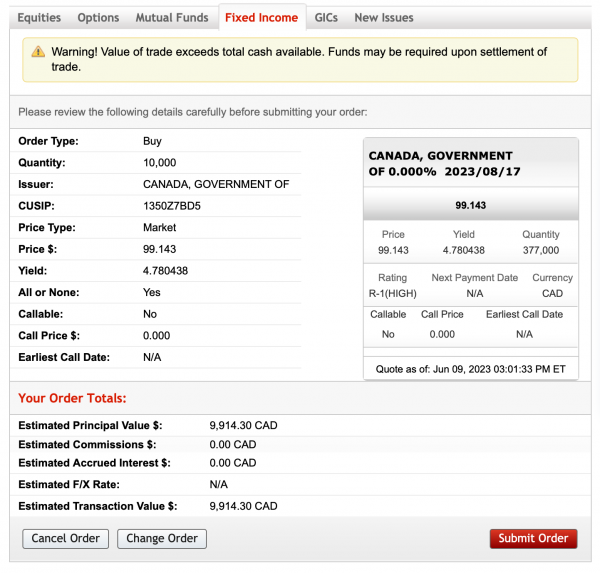
Task: Open the New Issues tab
Action: pos(384,18)
